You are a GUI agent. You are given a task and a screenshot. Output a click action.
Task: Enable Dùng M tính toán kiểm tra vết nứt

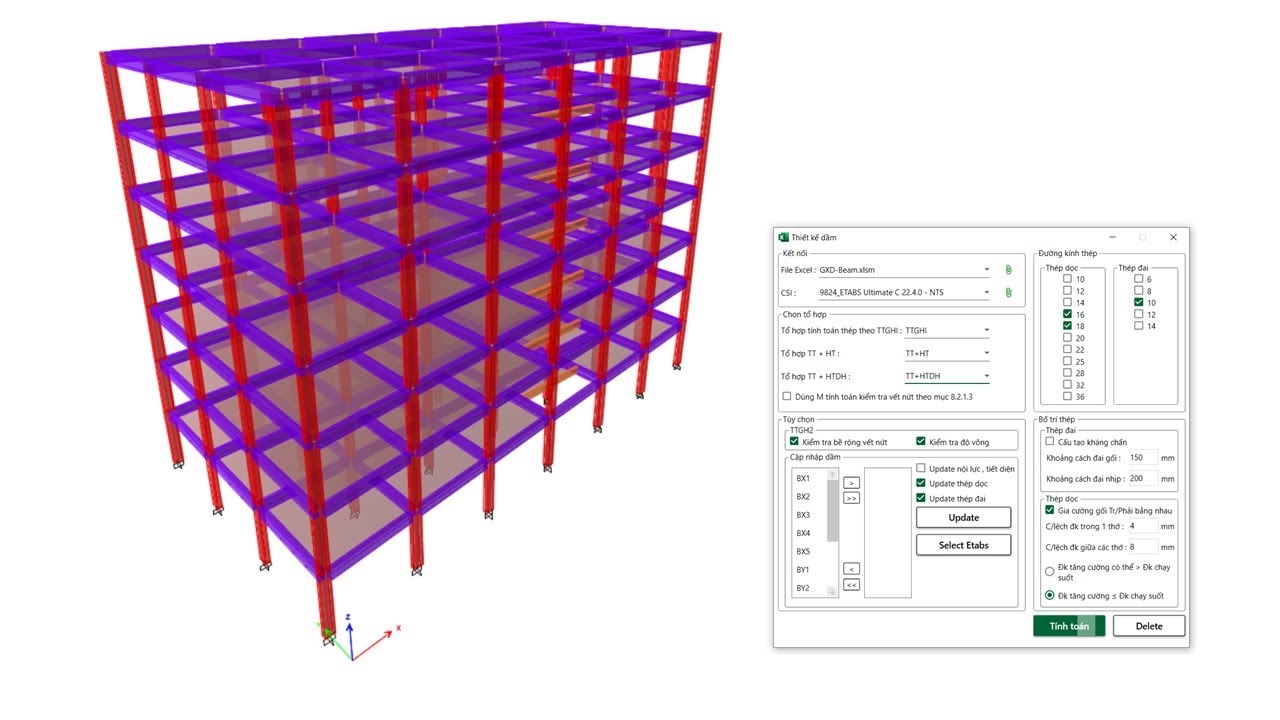coord(787,396)
